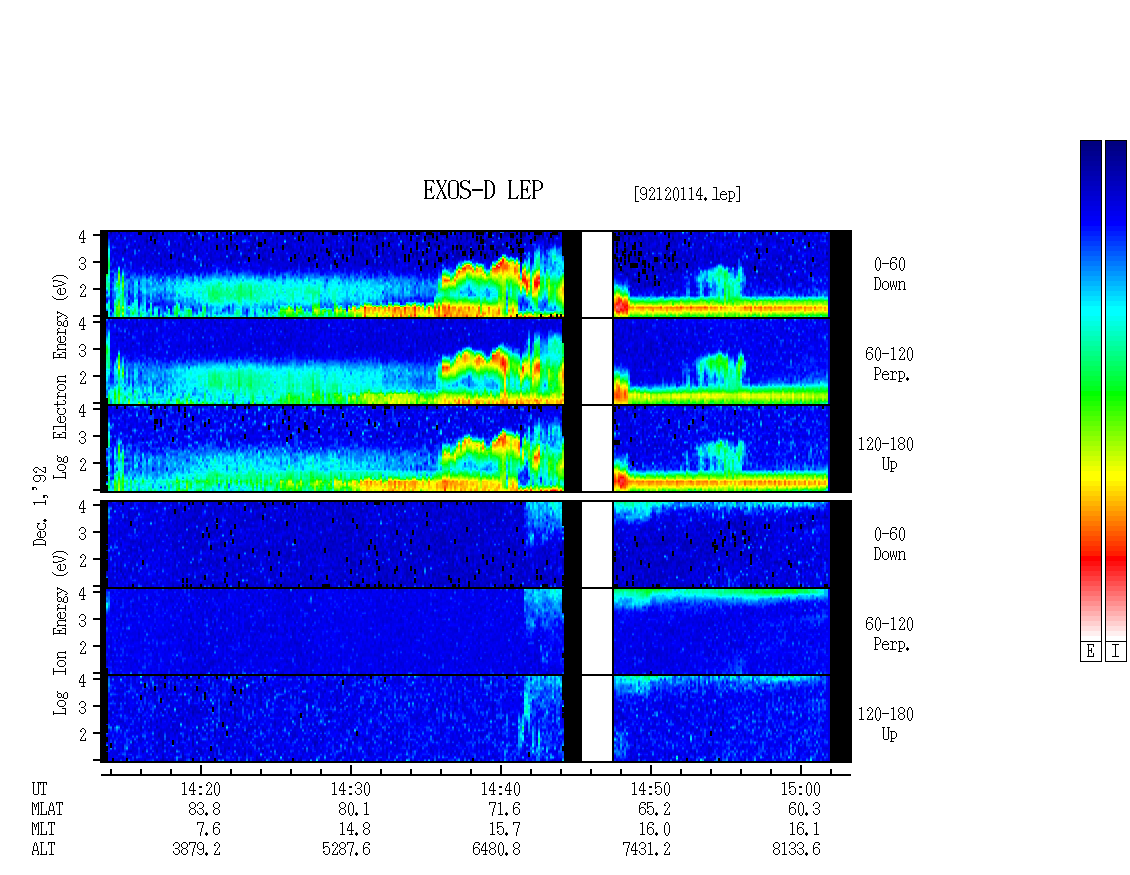Click the MLAT value 65.2
The image size is (1130, 875).
point(654,809)
